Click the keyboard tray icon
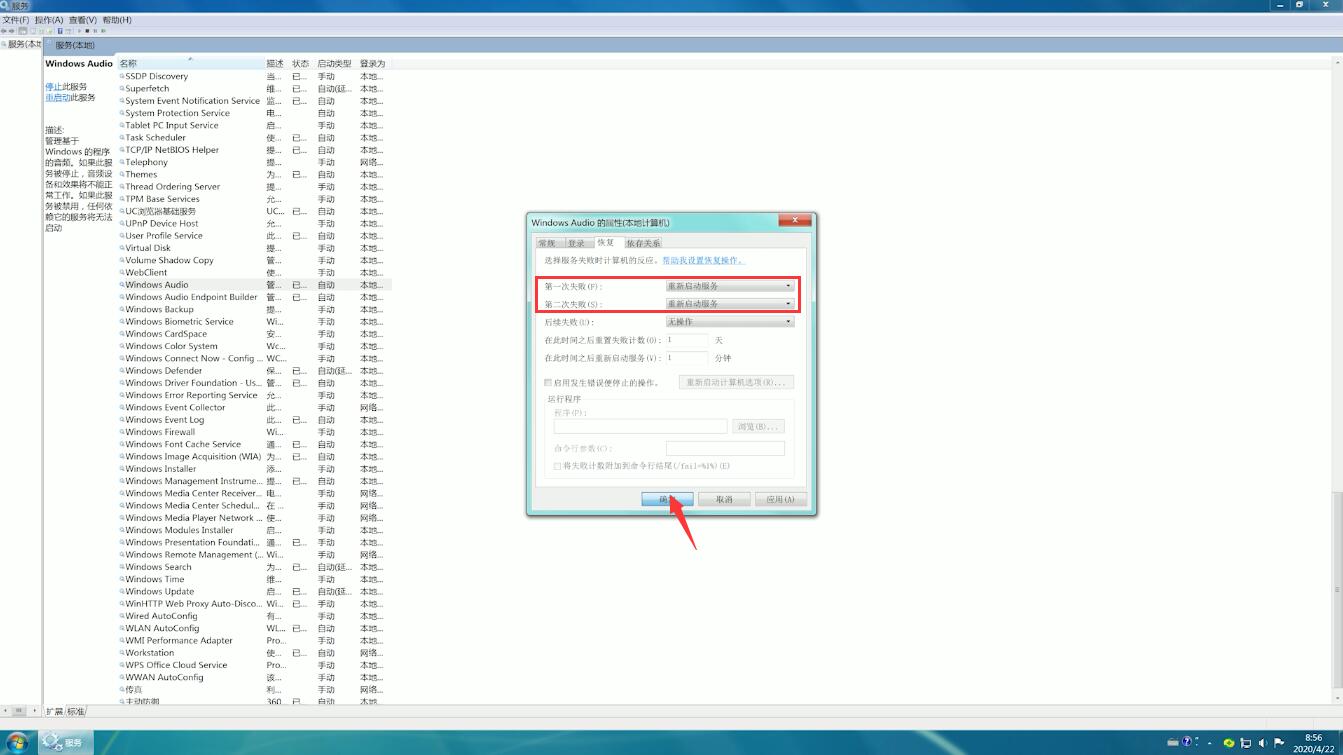The width and height of the screenshot is (1343, 755). (x=1173, y=743)
